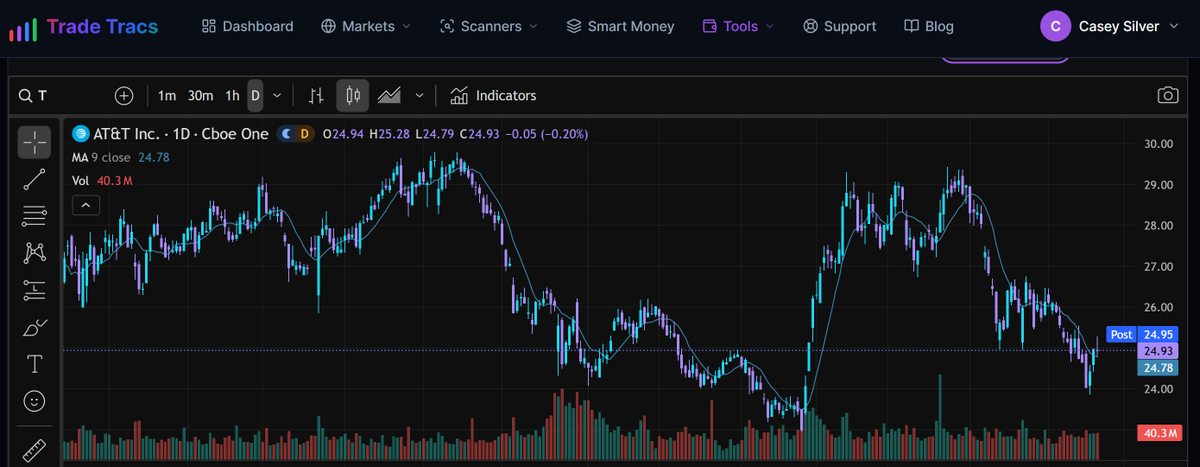Go to the Dashboard page
This screenshot has width=1200, height=467.
click(x=247, y=27)
